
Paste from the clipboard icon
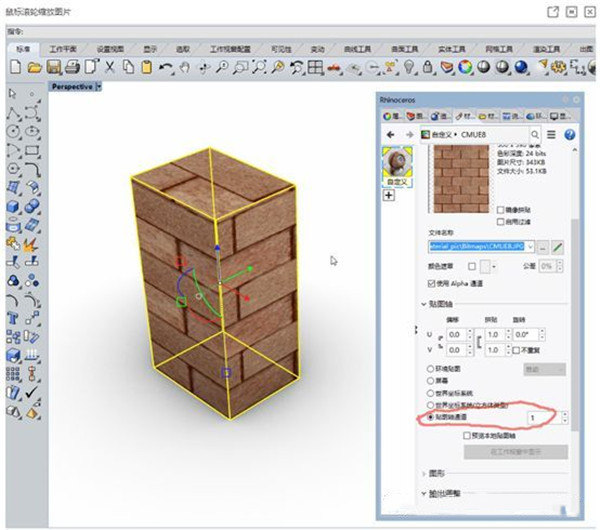point(147,67)
